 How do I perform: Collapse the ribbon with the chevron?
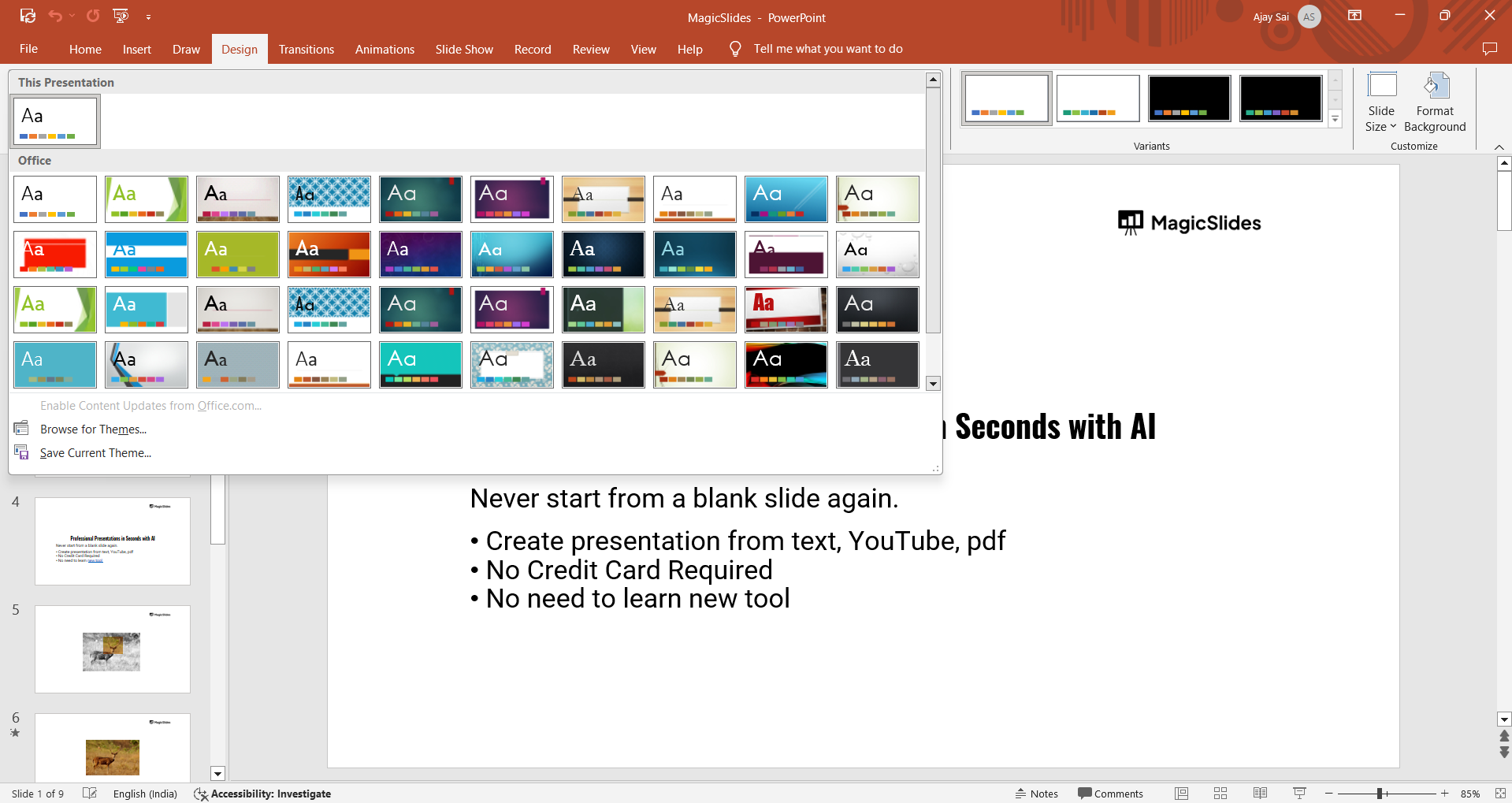[1499, 147]
